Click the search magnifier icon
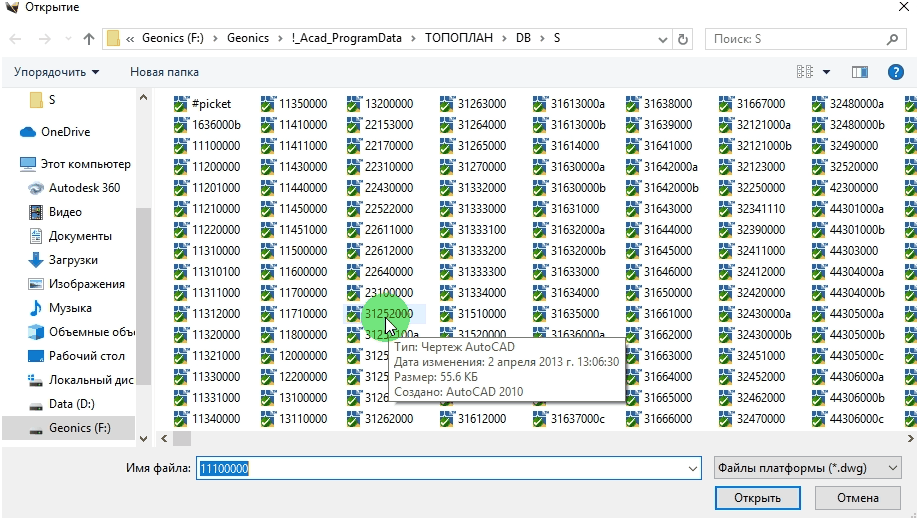The image size is (919, 520). (x=892, y=39)
